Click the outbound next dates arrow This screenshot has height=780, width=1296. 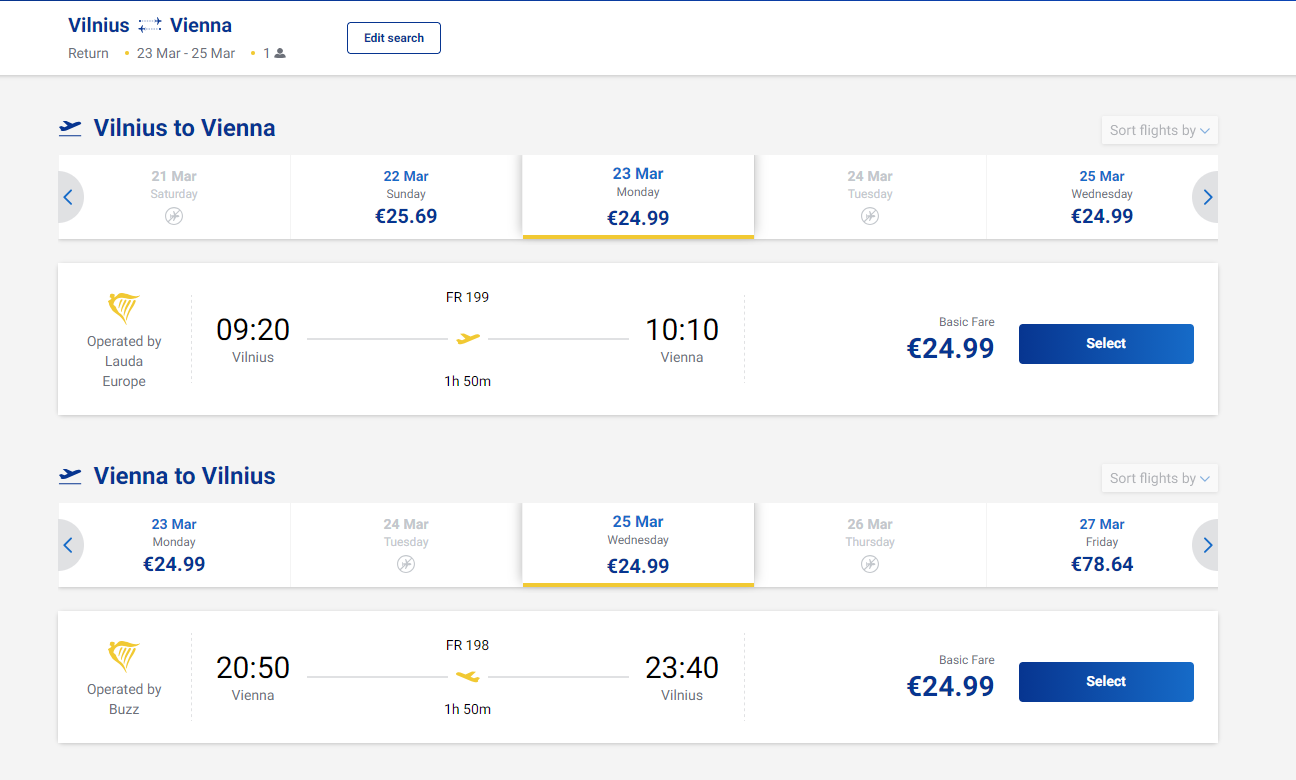click(x=1207, y=197)
